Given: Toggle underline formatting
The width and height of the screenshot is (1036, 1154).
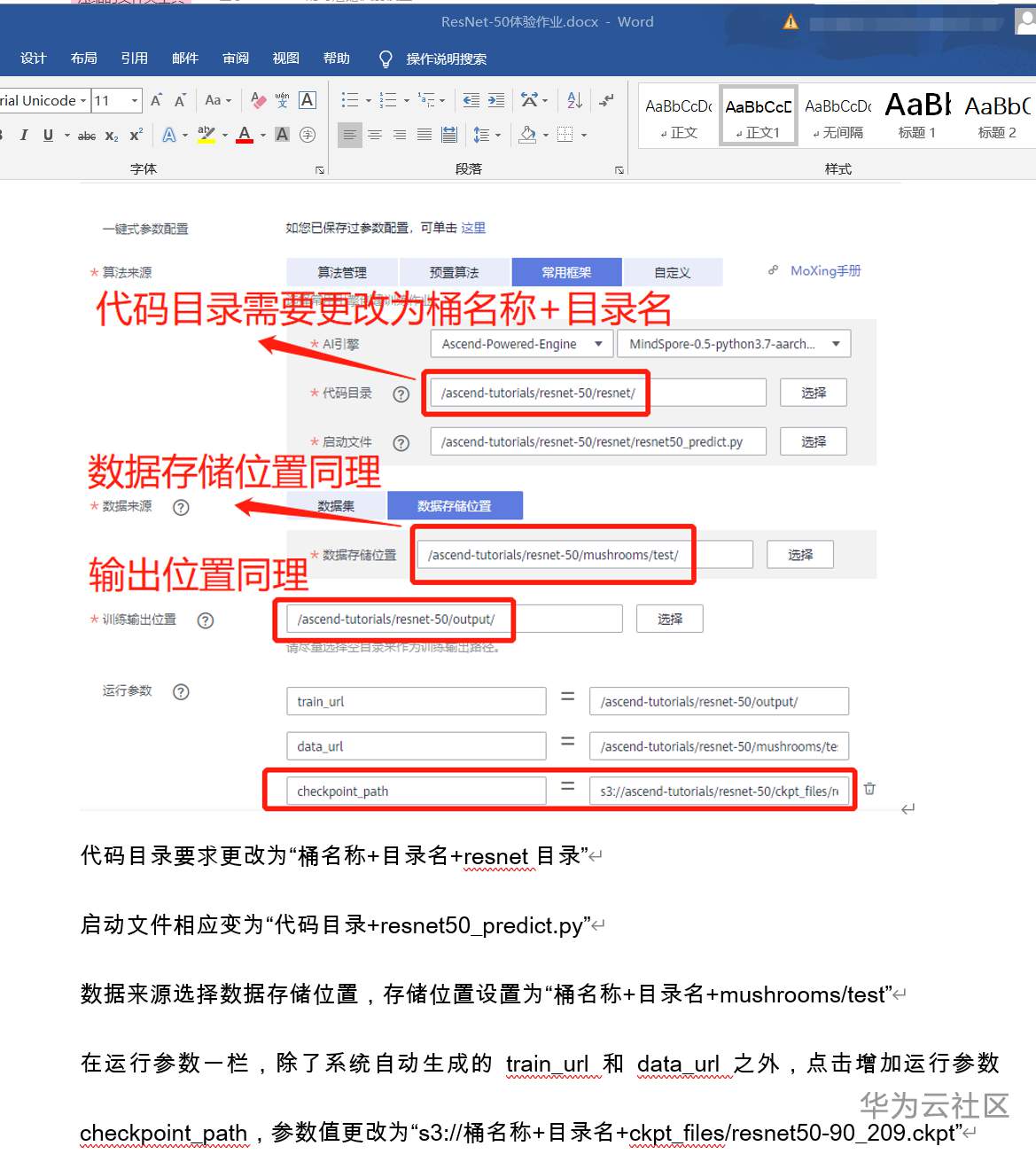Looking at the screenshot, I should (x=48, y=135).
